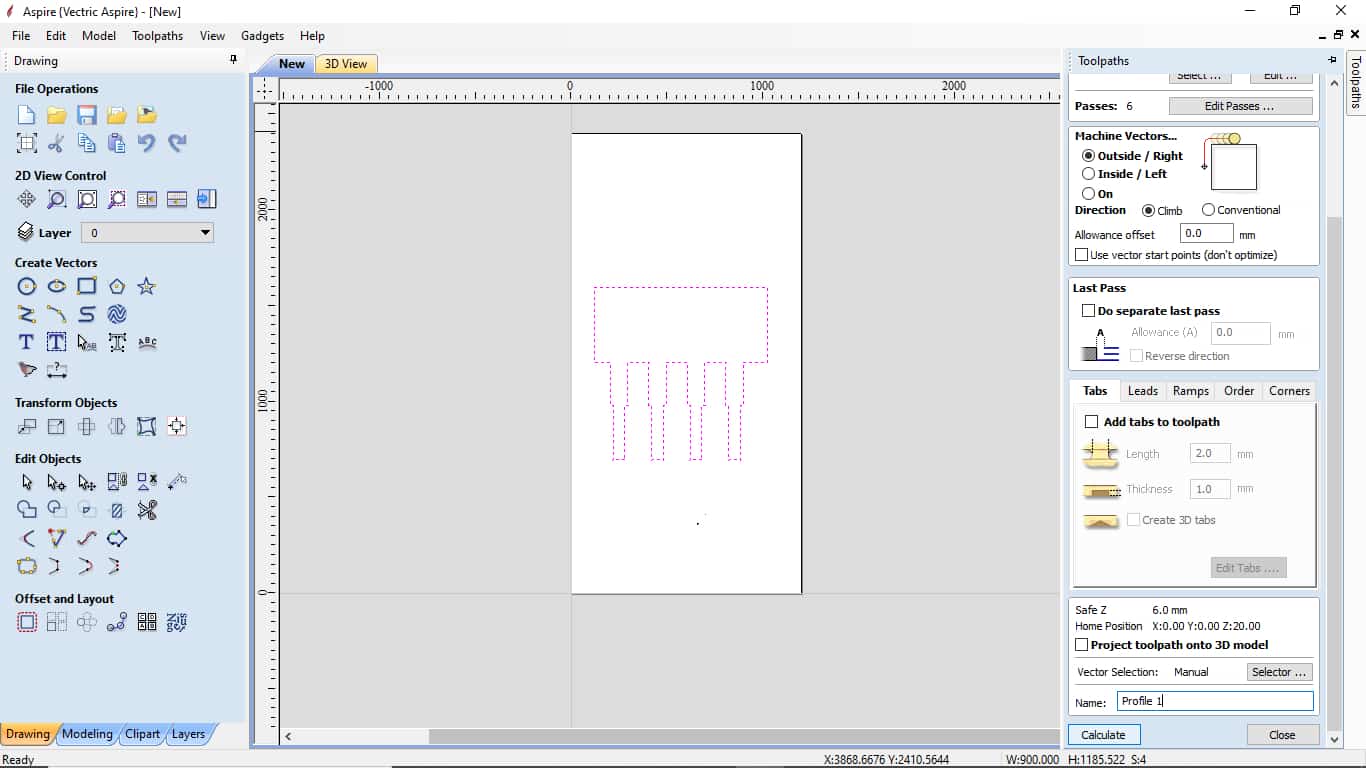The width and height of the screenshot is (1366, 768).
Task: Select Copy Along Vectors tool
Action: coord(117,623)
